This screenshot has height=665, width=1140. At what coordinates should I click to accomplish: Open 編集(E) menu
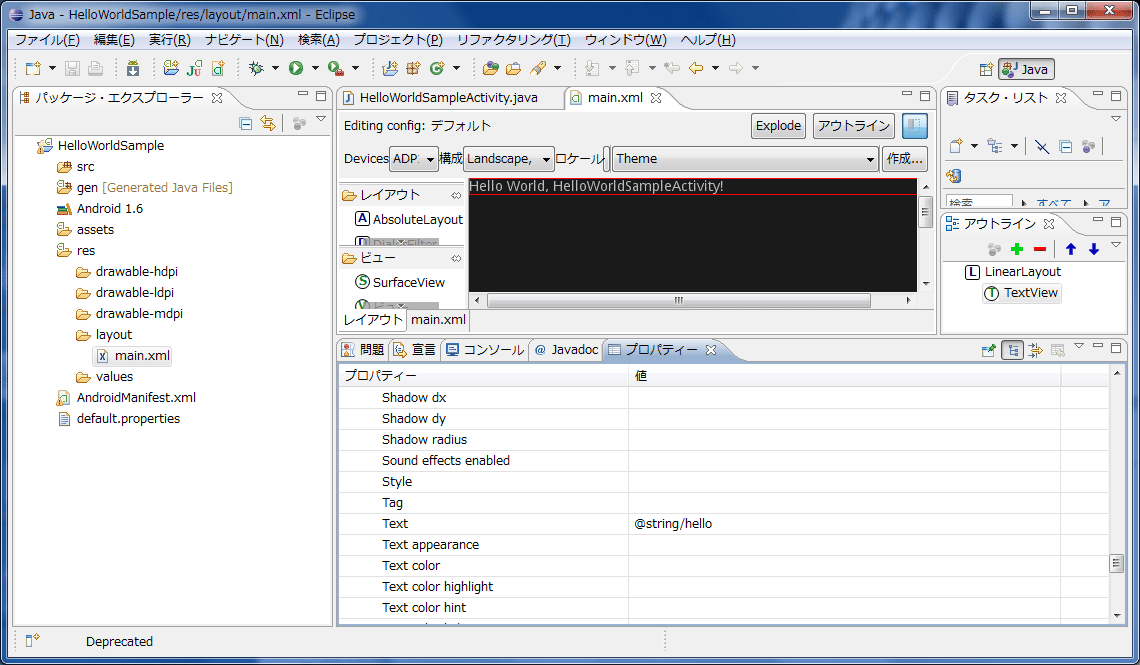(x=114, y=40)
